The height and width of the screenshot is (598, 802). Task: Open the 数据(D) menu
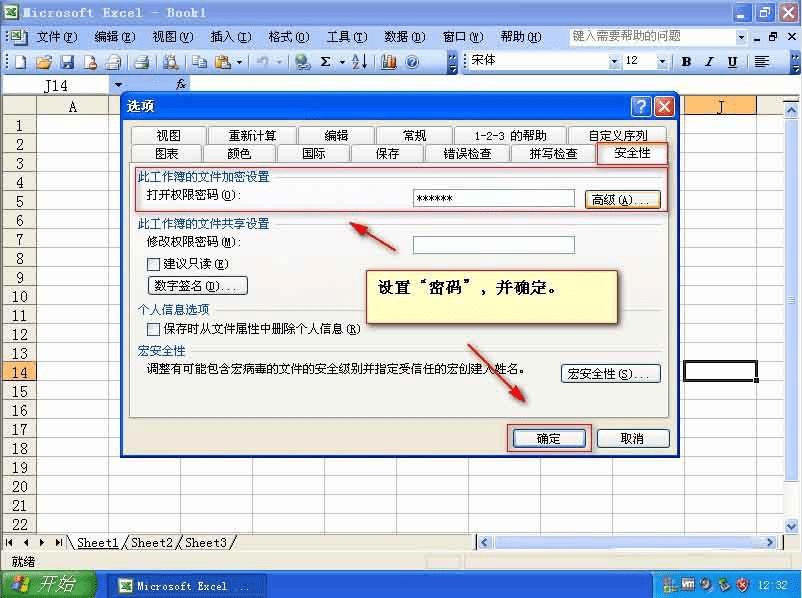pyautogui.click(x=405, y=37)
